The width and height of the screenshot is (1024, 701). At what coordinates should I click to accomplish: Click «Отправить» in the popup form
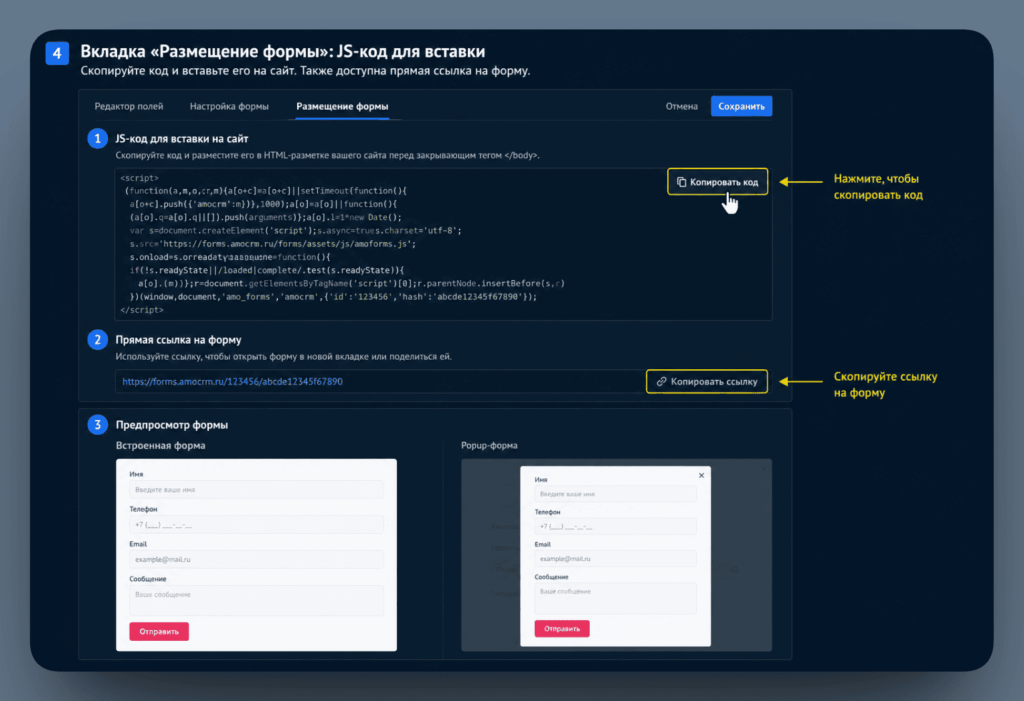(x=562, y=628)
